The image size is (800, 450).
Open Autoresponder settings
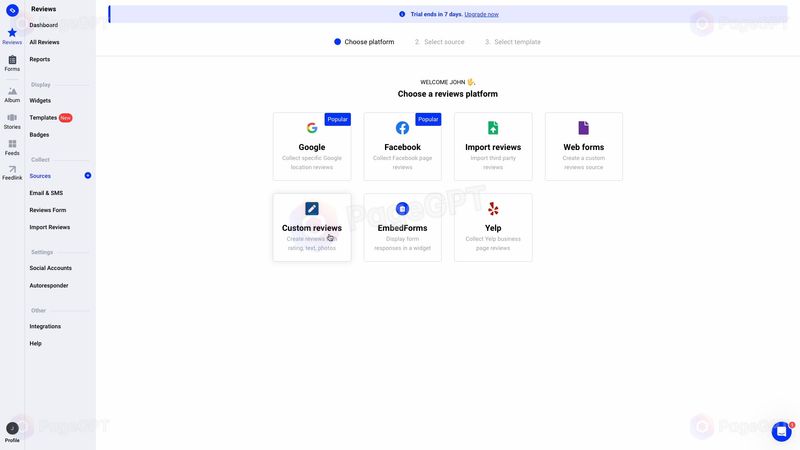click(x=48, y=286)
